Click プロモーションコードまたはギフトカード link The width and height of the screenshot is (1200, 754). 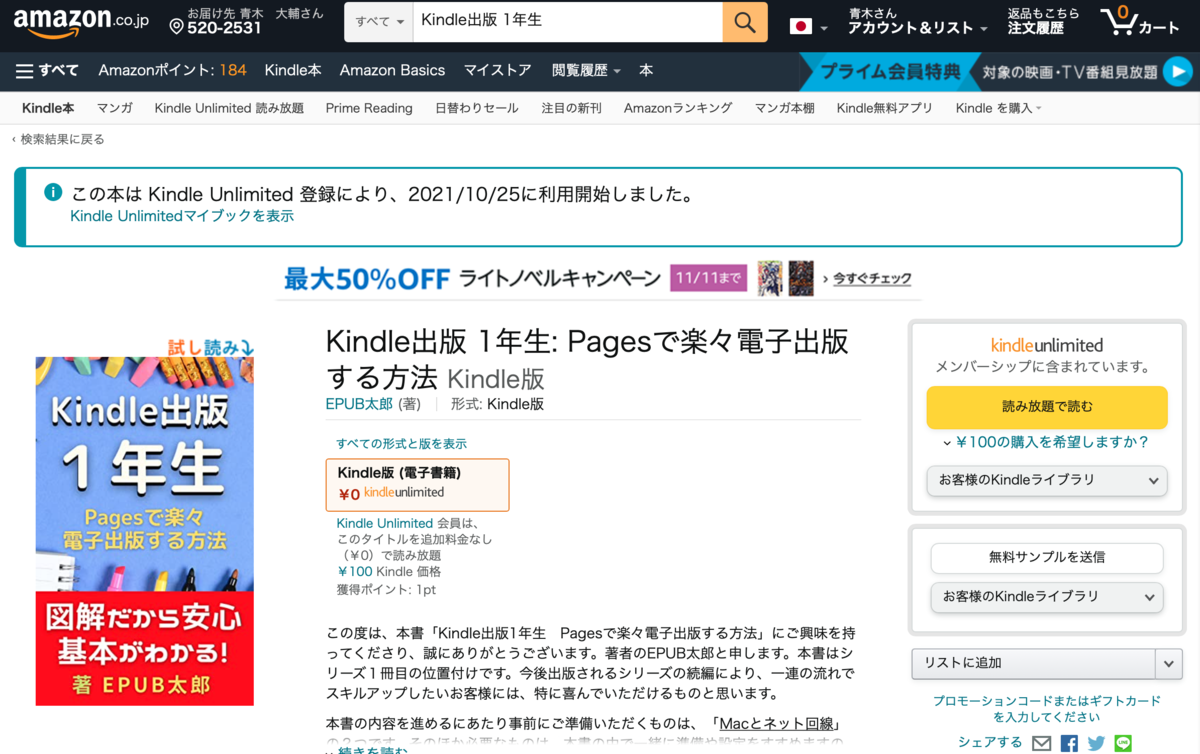pos(1047,709)
